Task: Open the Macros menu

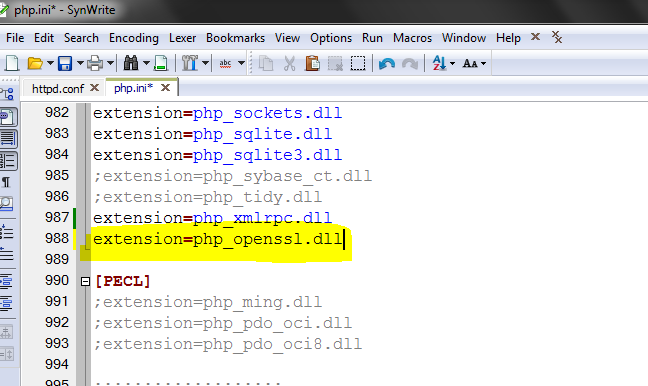Action: pyautogui.click(x=412, y=38)
